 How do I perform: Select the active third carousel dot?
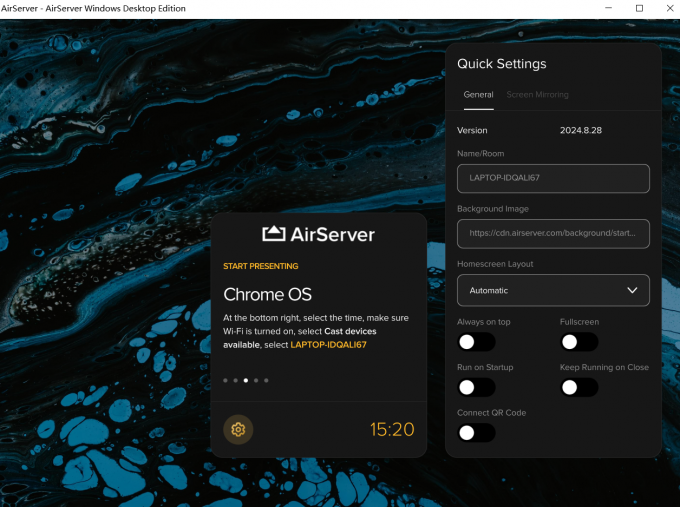tap(246, 380)
